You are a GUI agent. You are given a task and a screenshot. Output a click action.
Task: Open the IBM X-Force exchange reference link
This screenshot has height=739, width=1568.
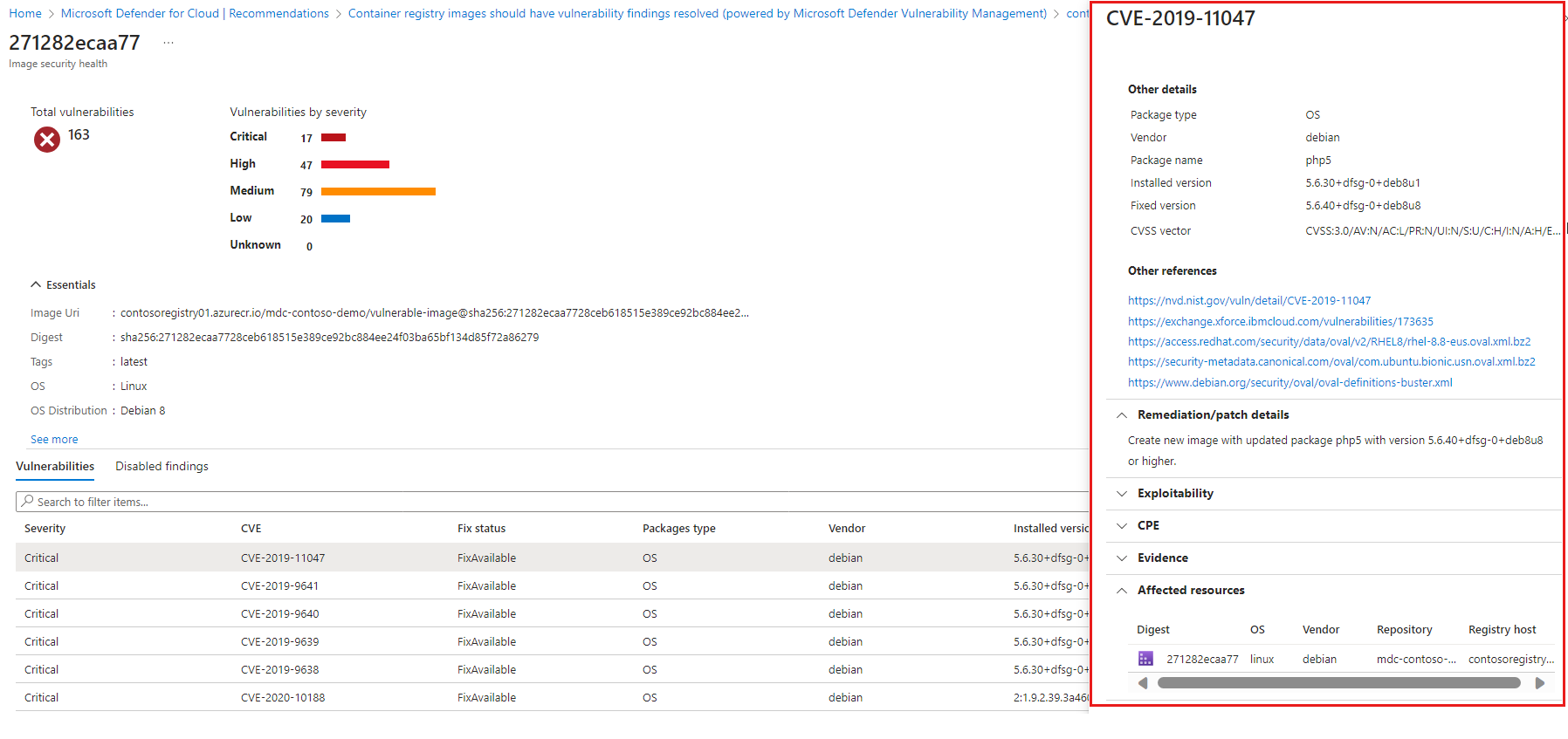click(x=1281, y=322)
